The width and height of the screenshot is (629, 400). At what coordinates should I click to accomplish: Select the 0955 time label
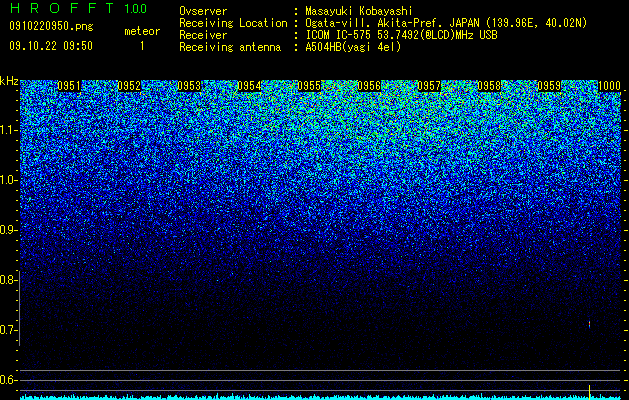(x=309, y=86)
